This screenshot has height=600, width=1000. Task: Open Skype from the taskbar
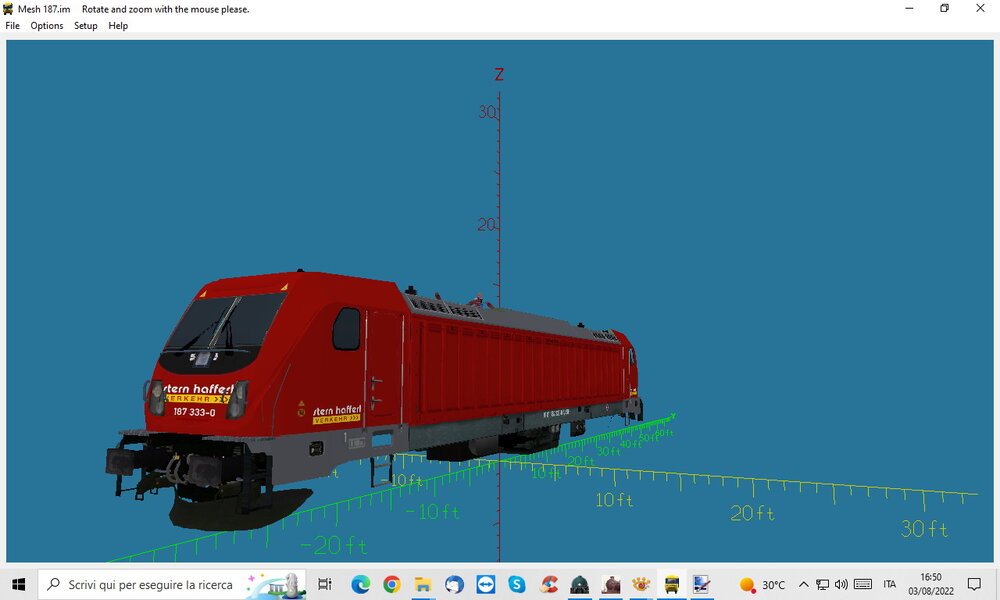coord(517,584)
